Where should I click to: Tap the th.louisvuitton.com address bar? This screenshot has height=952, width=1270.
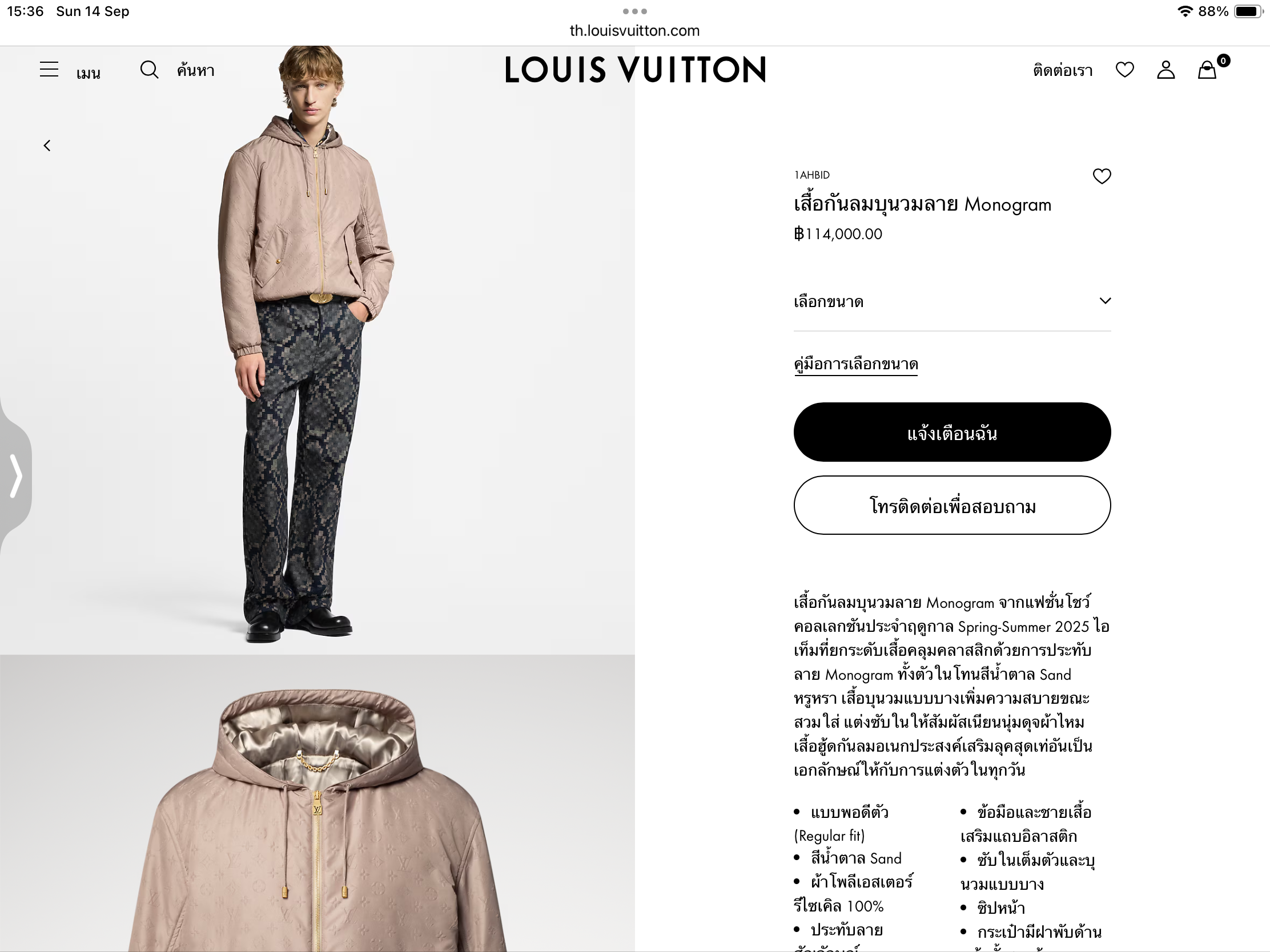[635, 30]
